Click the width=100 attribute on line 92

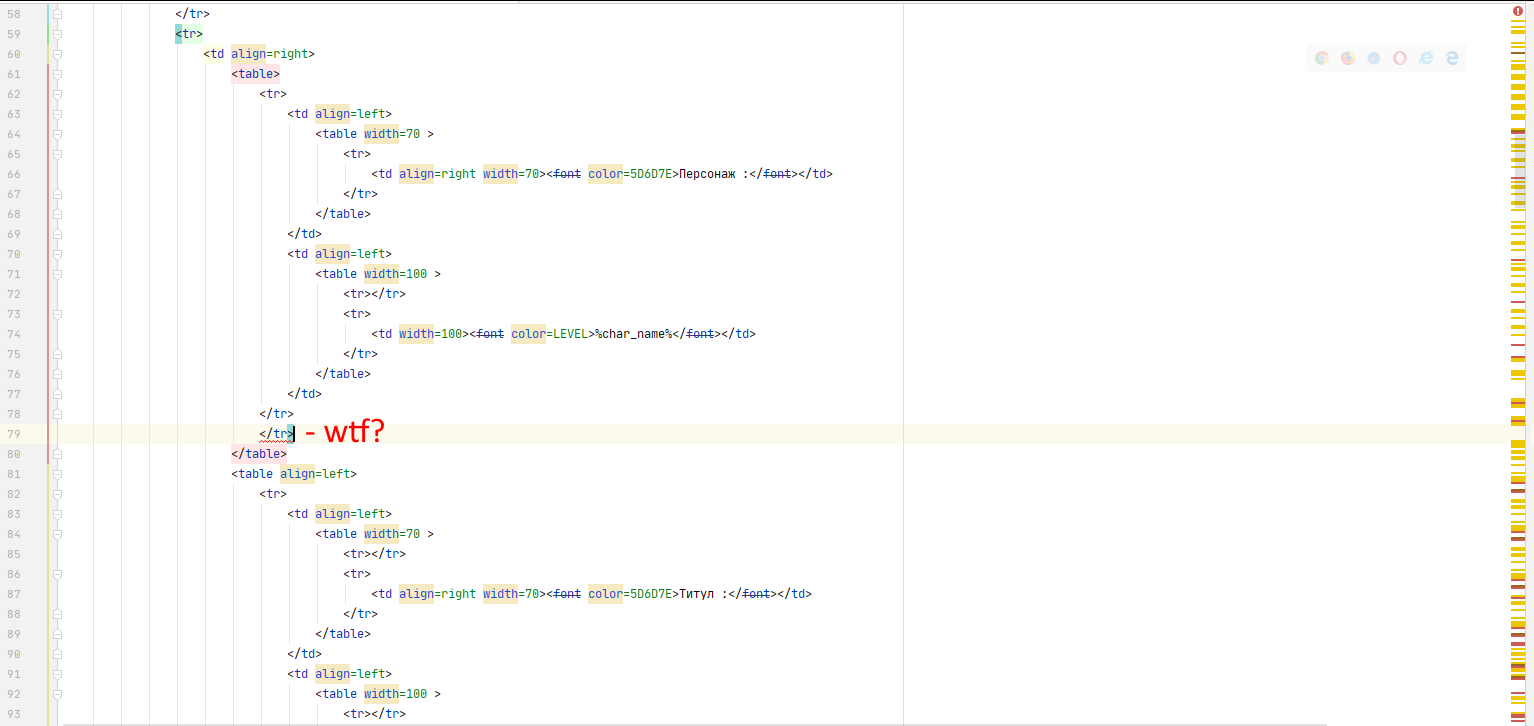tap(395, 694)
